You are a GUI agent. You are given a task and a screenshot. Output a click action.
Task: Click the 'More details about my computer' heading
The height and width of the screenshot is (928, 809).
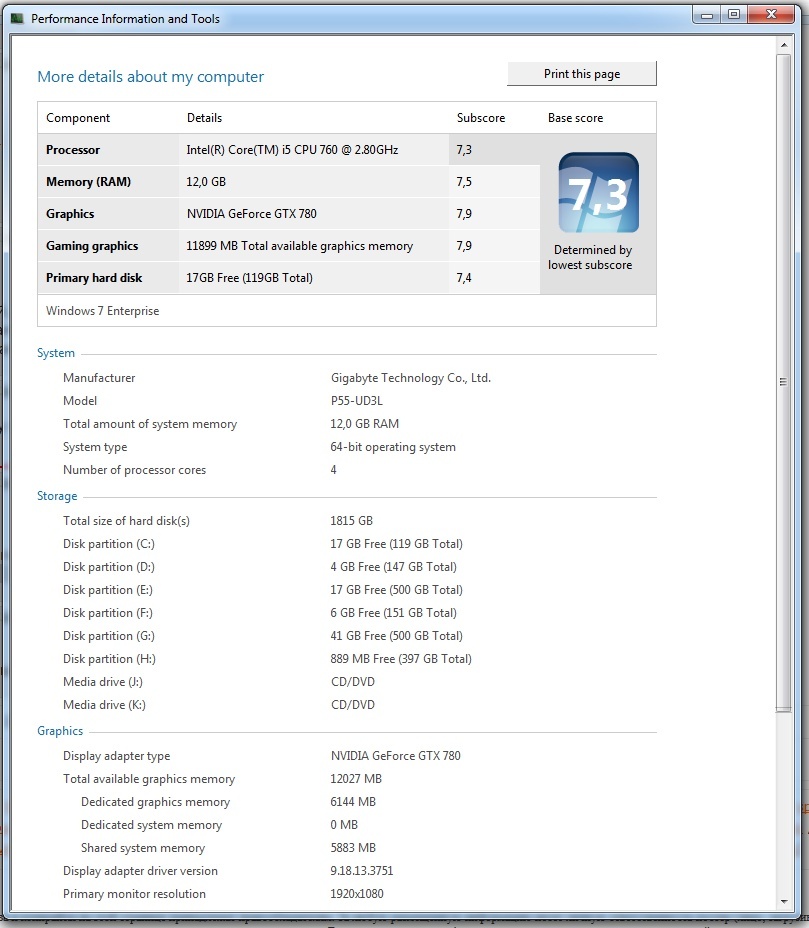click(150, 77)
